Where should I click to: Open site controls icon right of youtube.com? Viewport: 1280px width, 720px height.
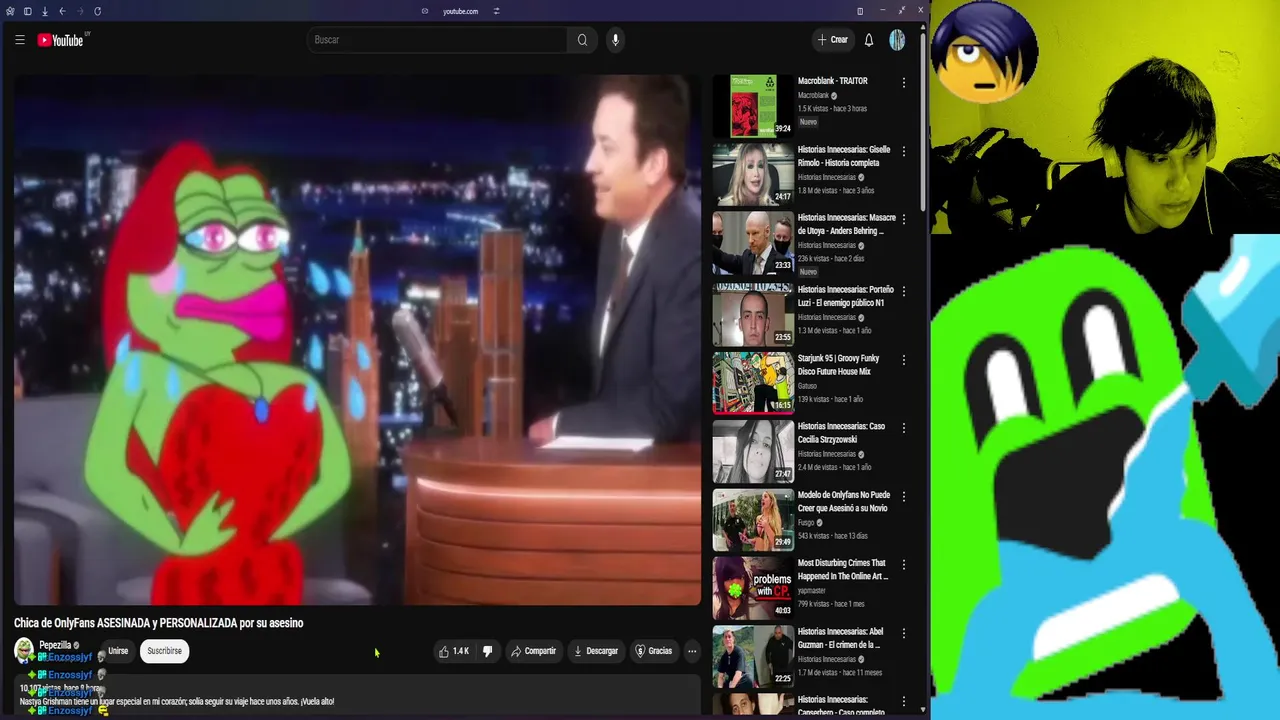click(496, 11)
